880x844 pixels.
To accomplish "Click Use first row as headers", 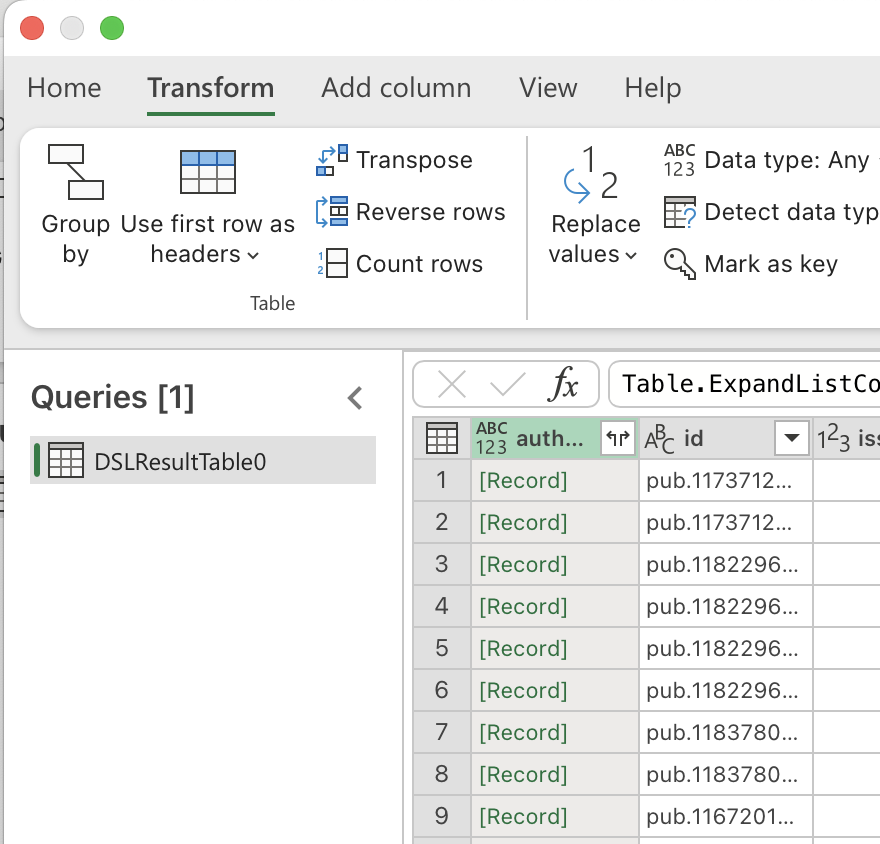I will (x=207, y=200).
